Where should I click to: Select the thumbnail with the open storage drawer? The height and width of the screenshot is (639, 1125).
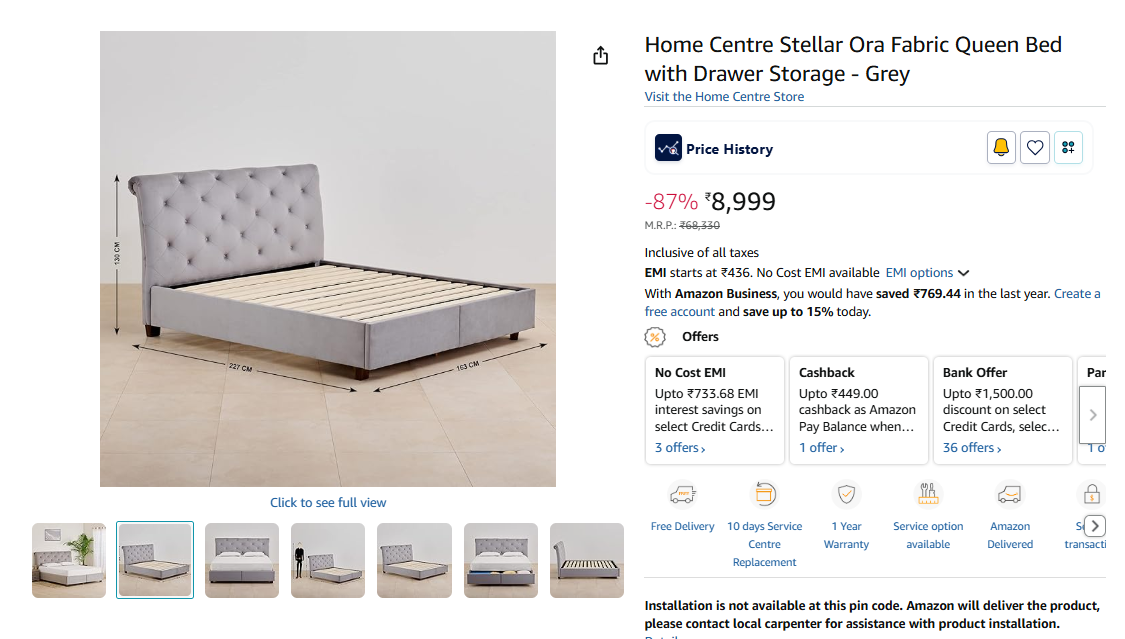pyautogui.click(x=500, y=560)
